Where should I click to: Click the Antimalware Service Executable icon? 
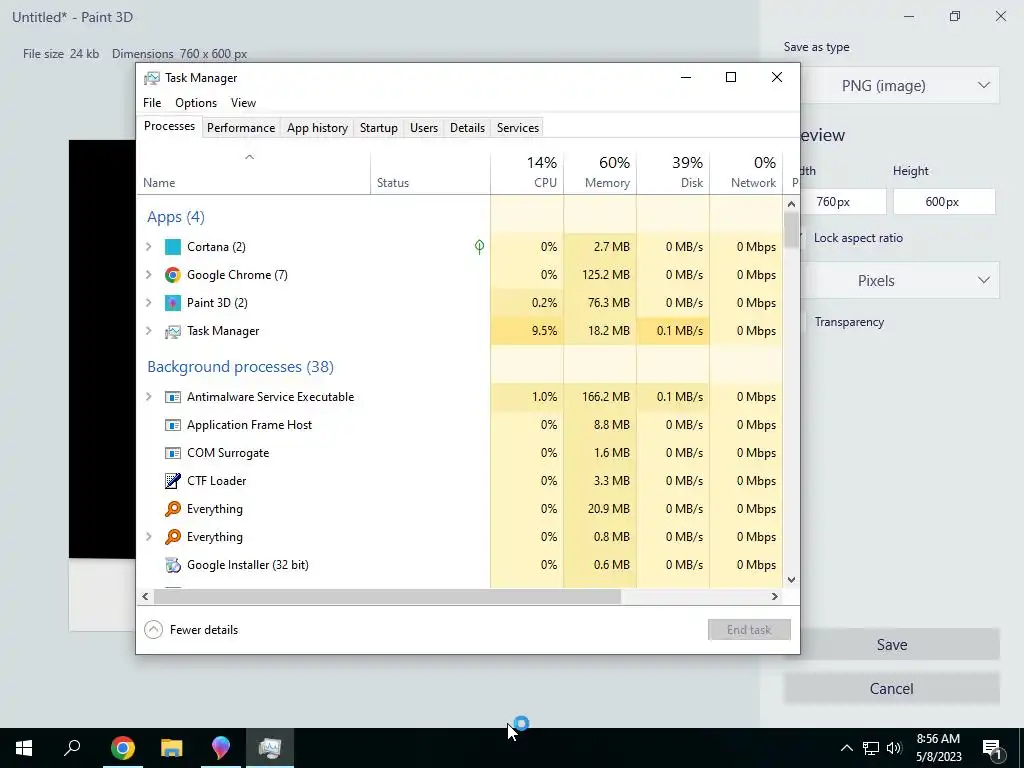tap(172, 397)
